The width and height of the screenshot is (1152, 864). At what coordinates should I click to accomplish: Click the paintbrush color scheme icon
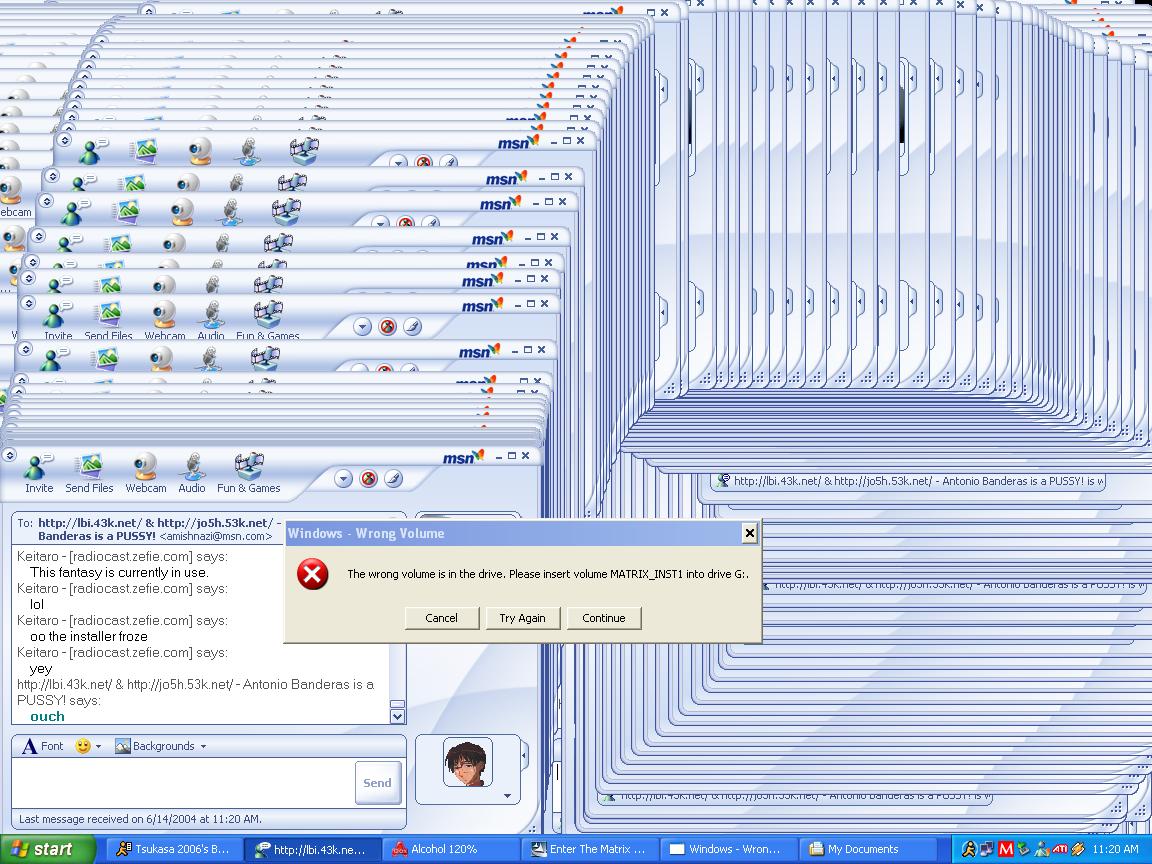click(x=393, y=479)
